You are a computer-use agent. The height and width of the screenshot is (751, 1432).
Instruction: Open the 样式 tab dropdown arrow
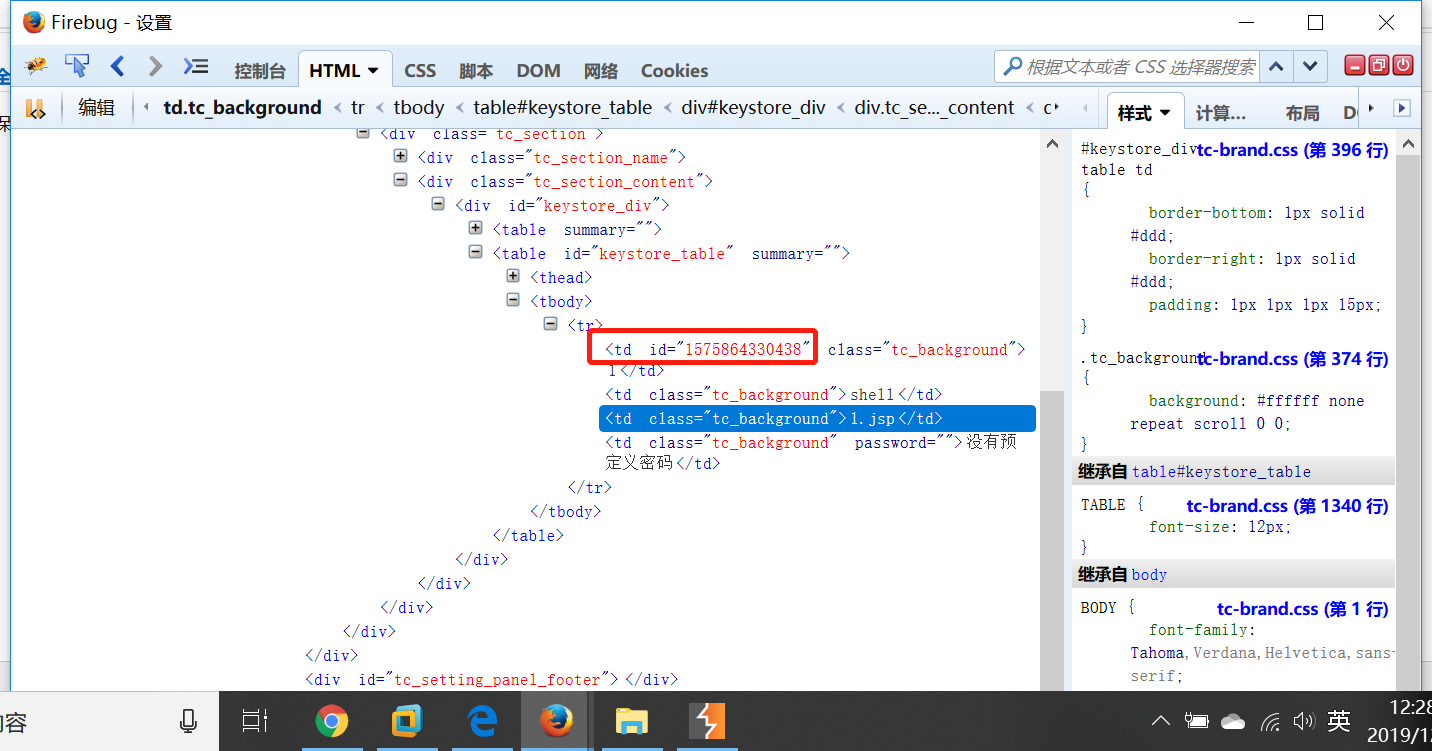1165,113
